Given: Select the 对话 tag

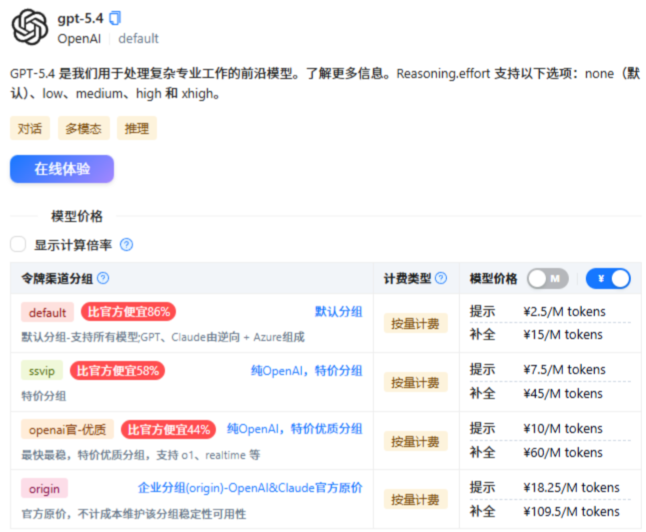Looking at the screenshot, I should coord(30,129).
